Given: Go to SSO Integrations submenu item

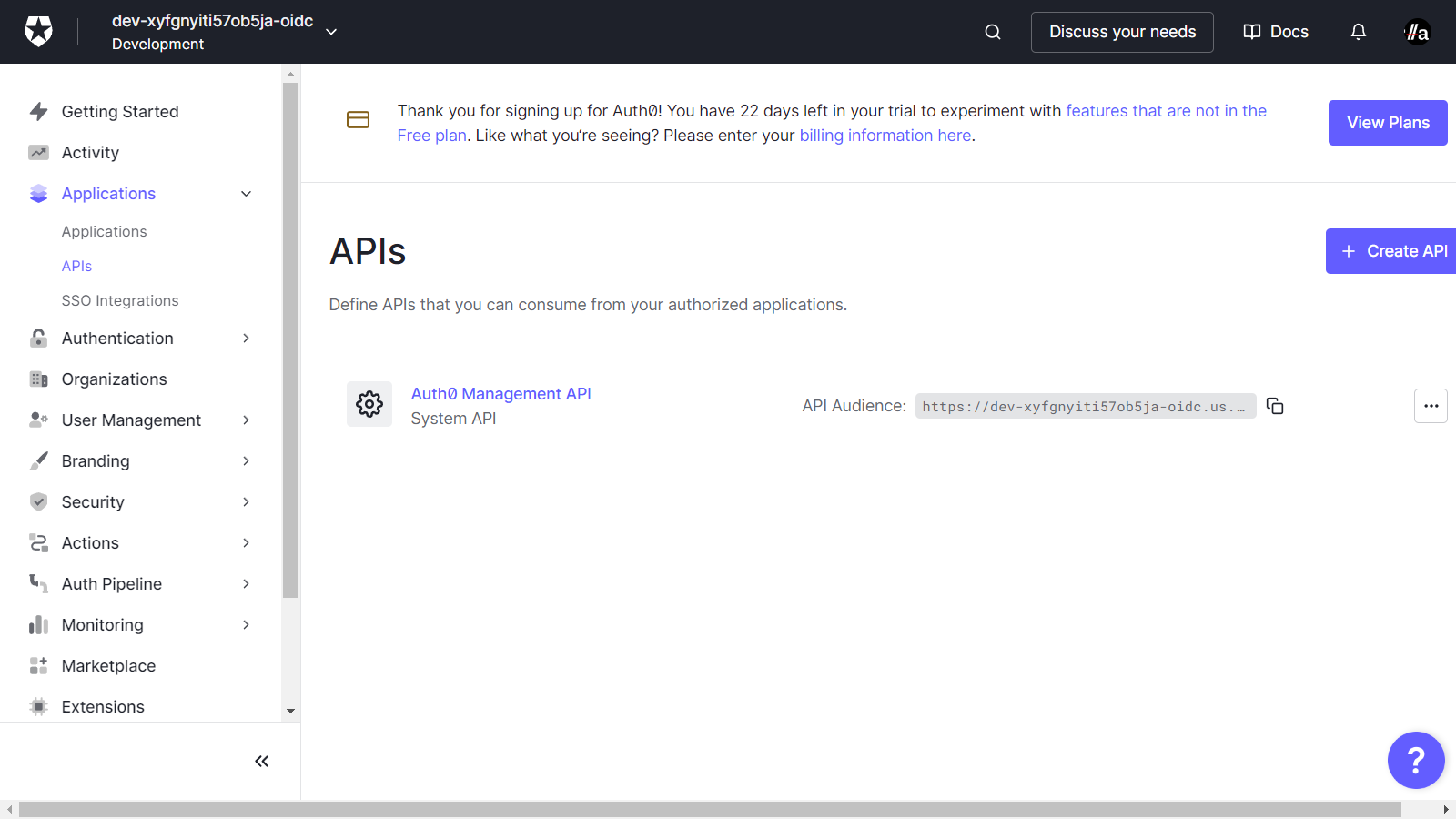Looking at the screenshot, I should (x=120, y=300).
